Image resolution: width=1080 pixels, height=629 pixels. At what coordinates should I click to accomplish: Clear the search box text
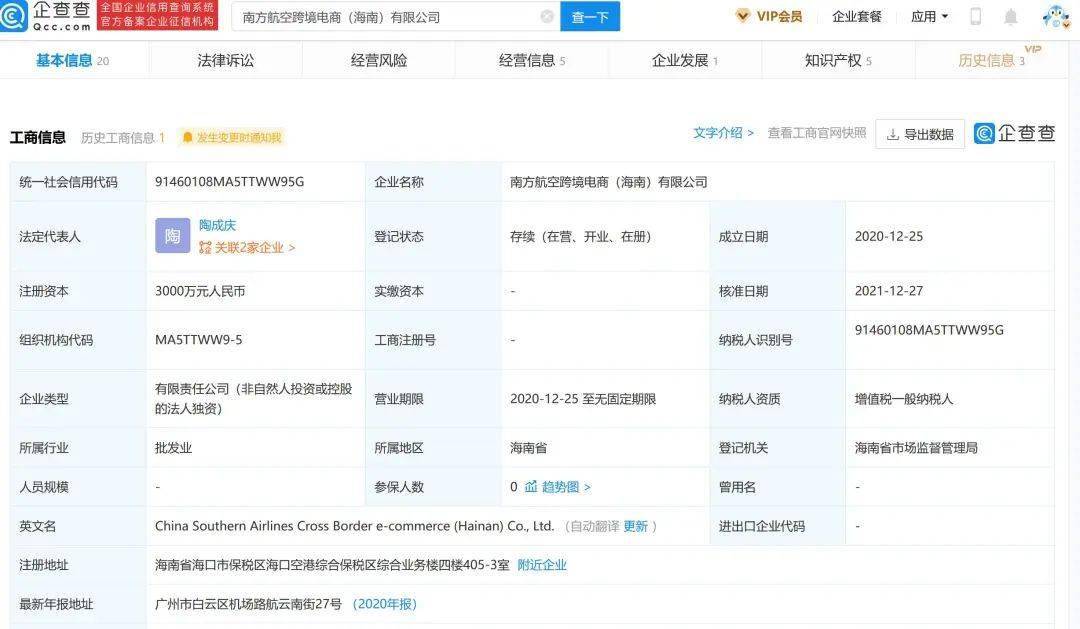(x=547, y=16)
